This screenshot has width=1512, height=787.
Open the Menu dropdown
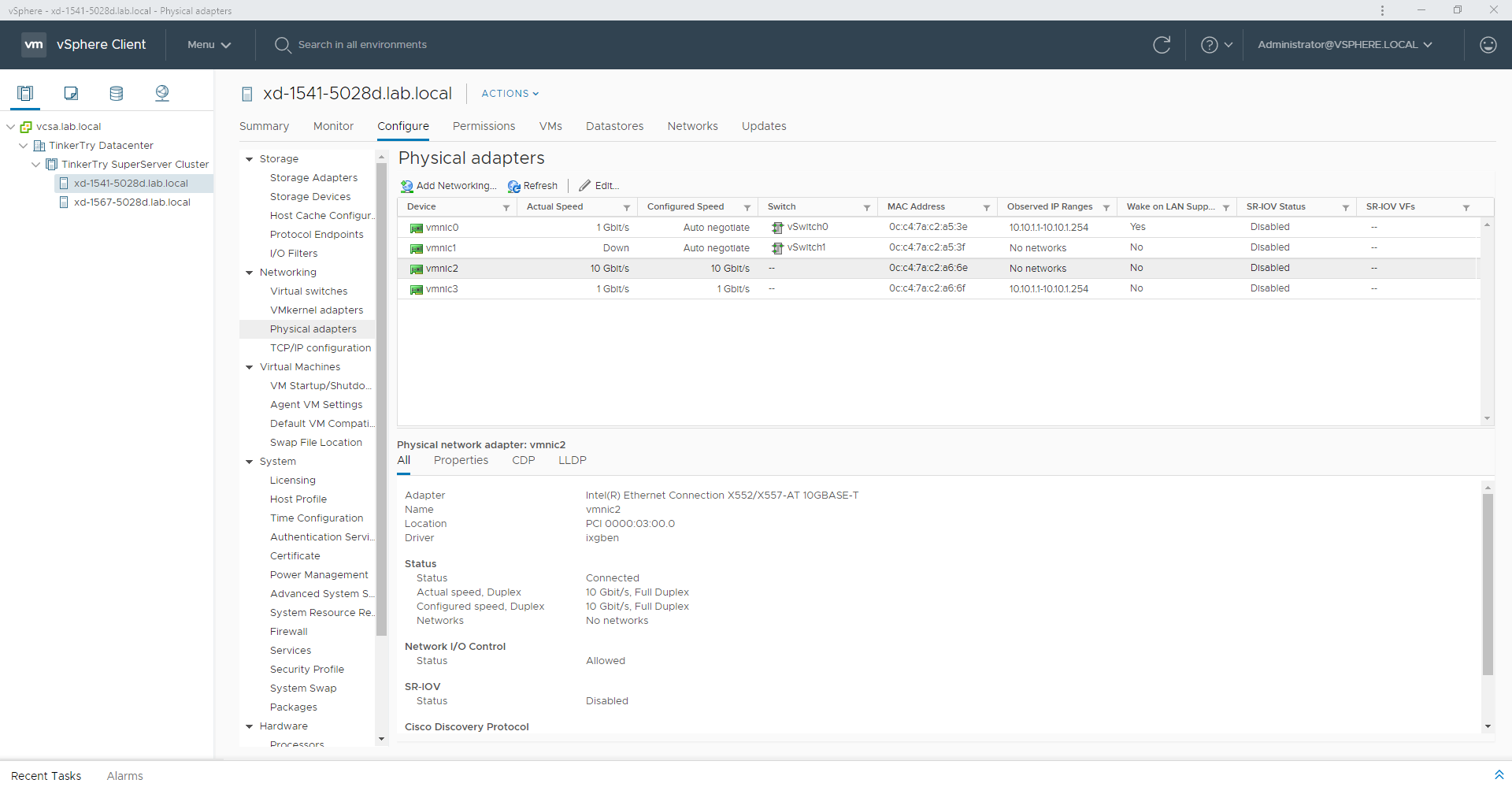point(209,45)
